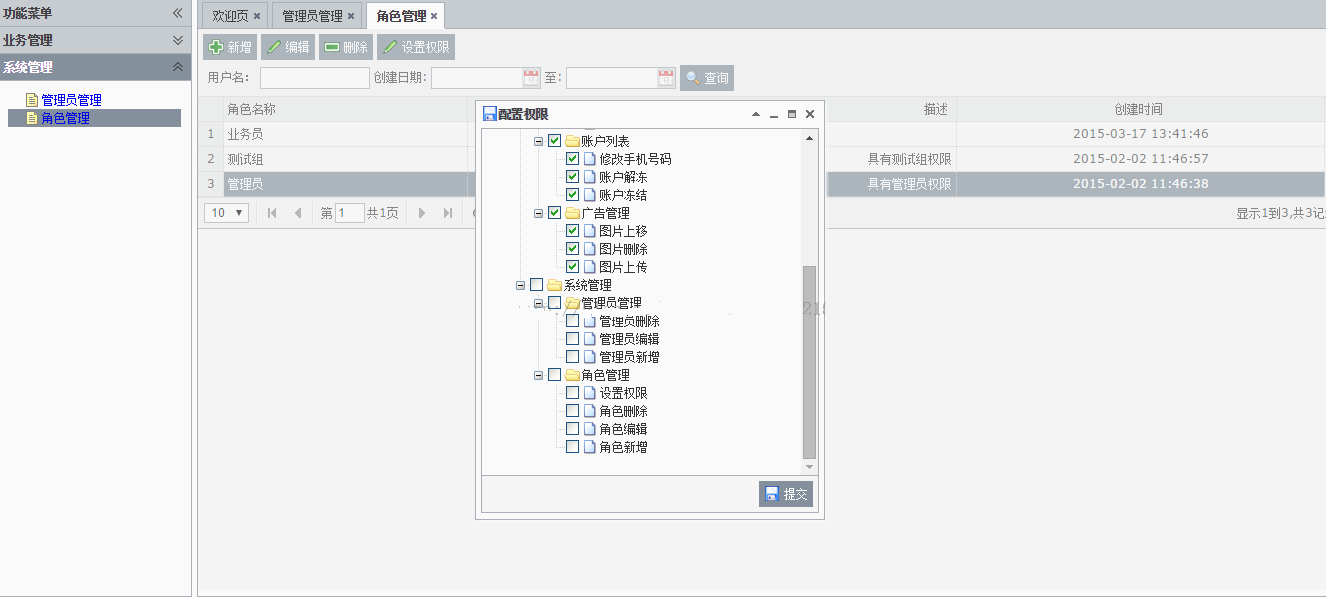
Task: Open the start date calendar picker
Action: 531,78
